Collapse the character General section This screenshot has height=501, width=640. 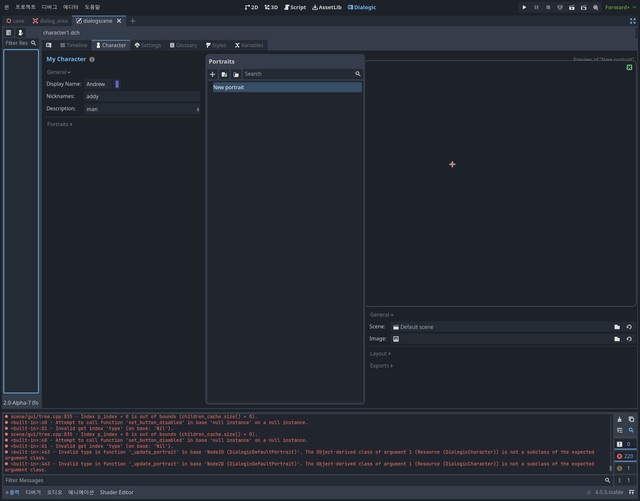pos(59,72)
